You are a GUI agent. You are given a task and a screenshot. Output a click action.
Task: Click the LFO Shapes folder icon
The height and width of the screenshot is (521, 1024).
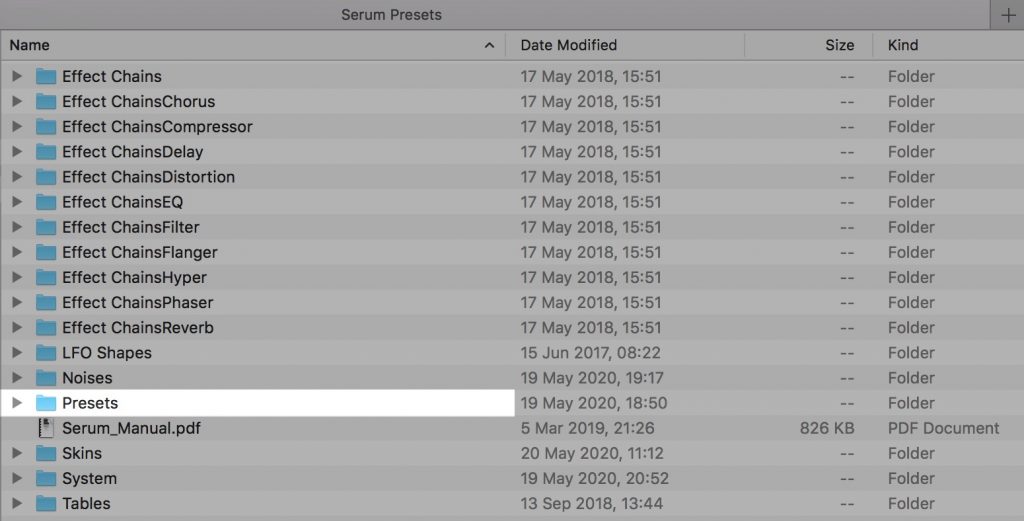[46, 353]
